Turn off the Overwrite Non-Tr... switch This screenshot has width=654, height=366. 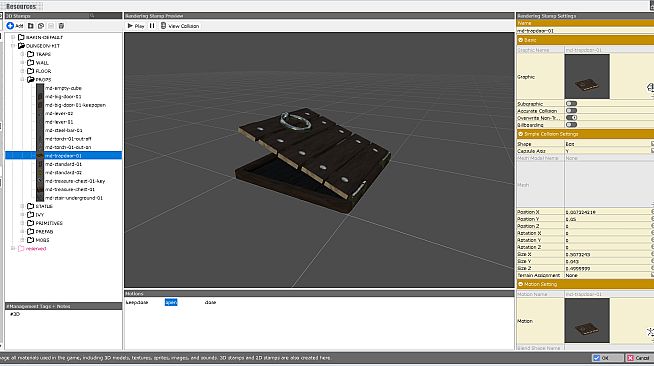tap(571, 118)
